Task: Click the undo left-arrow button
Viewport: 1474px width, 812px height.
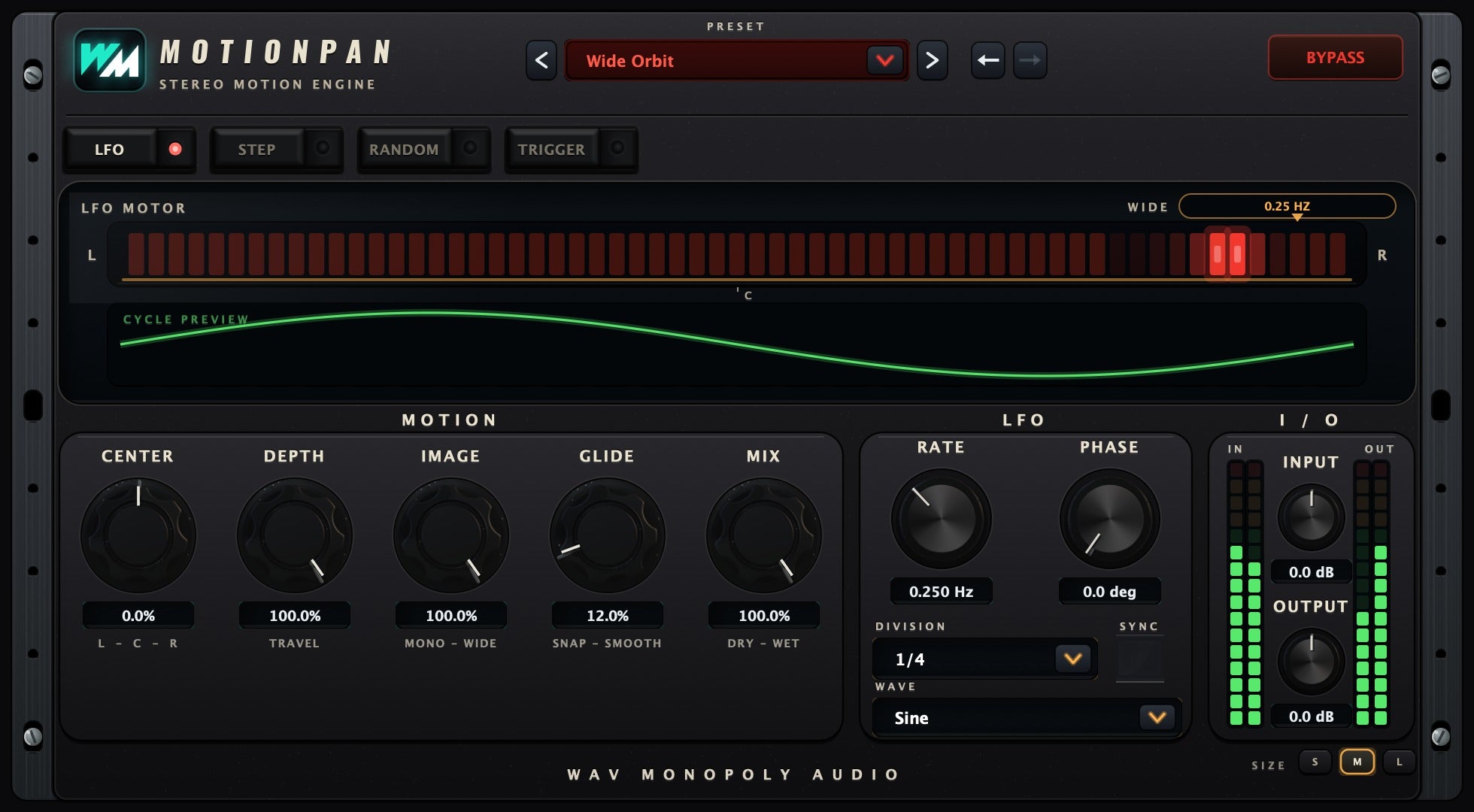Action: point(988,60)
